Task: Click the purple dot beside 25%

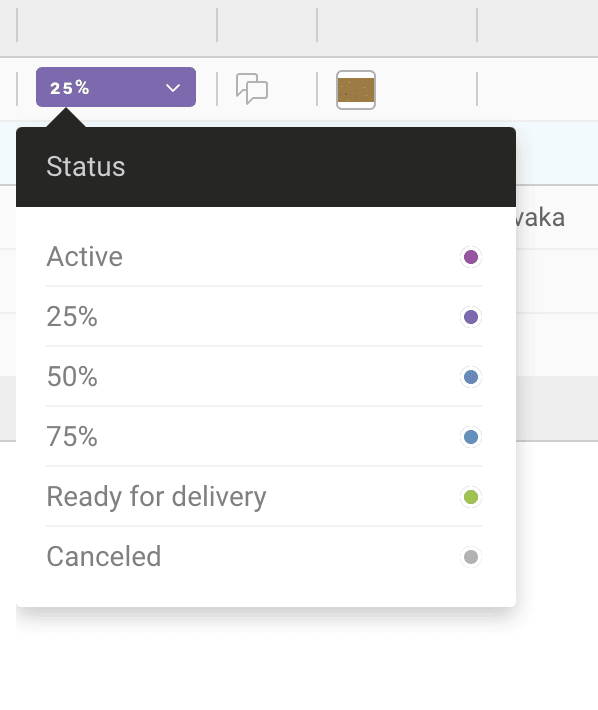Action: click(471, 317)
